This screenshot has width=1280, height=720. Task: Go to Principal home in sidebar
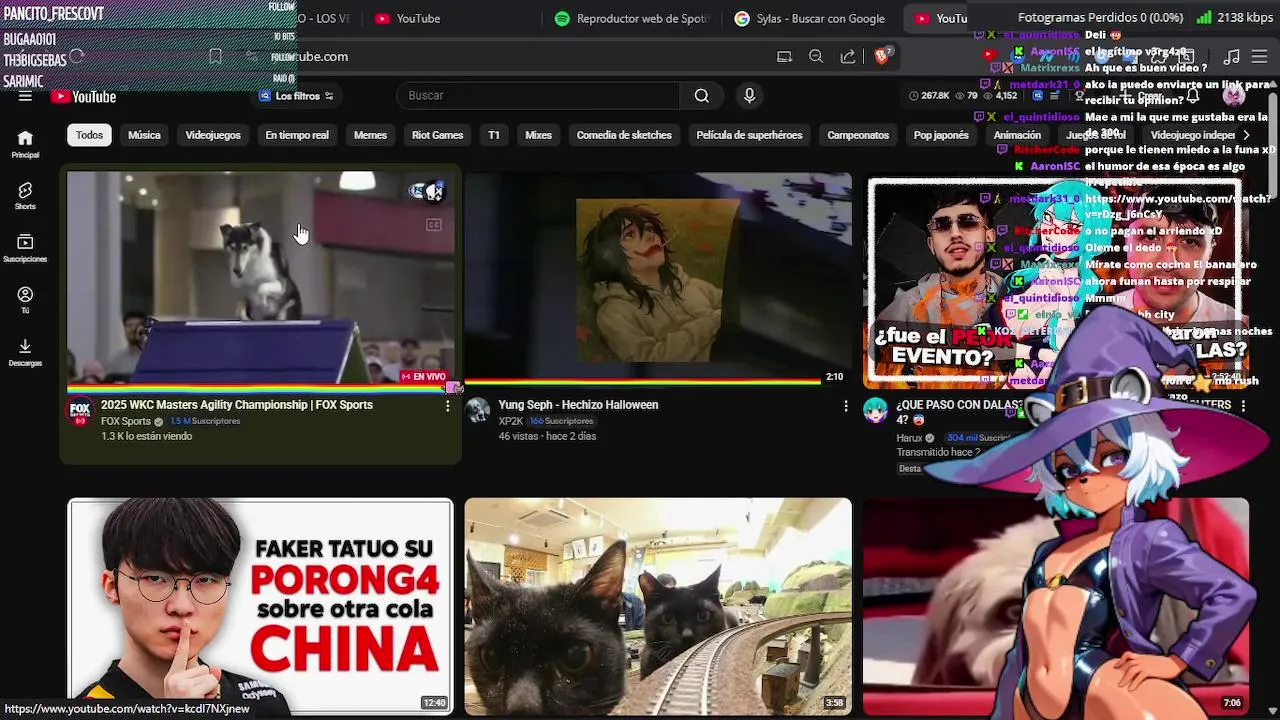tap(25, 145)
